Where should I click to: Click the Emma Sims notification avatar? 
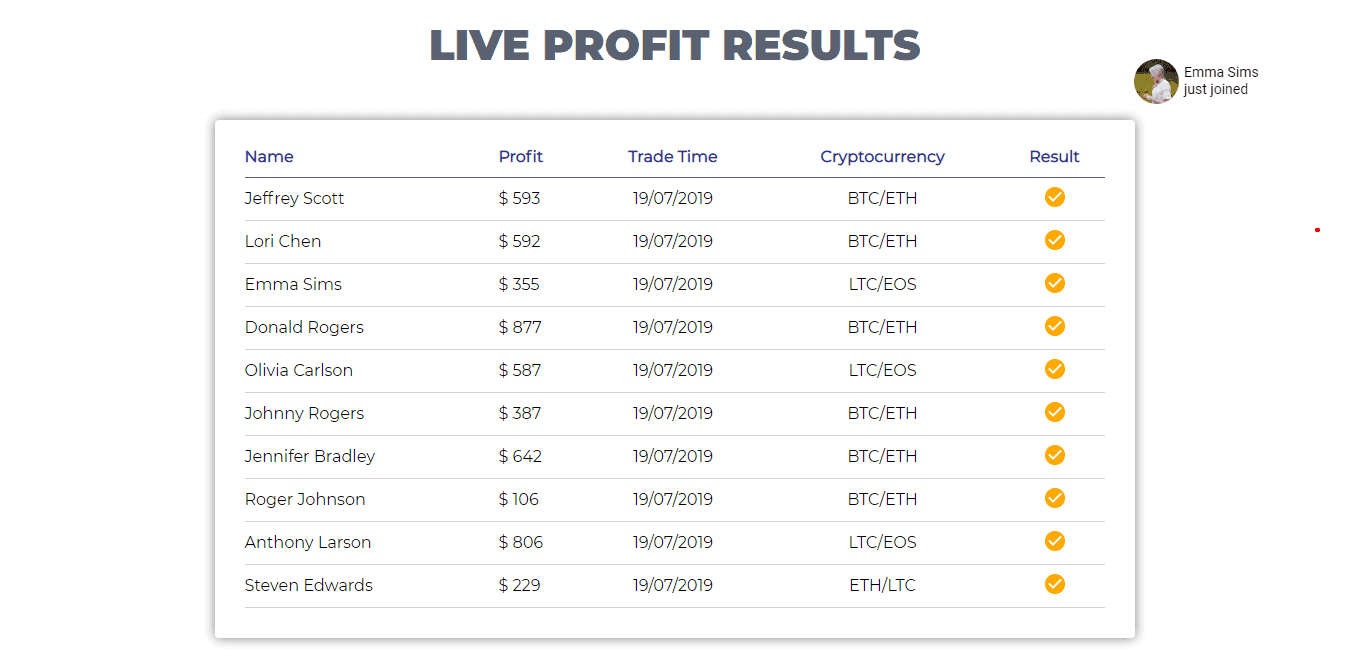tap(1156, 81)
